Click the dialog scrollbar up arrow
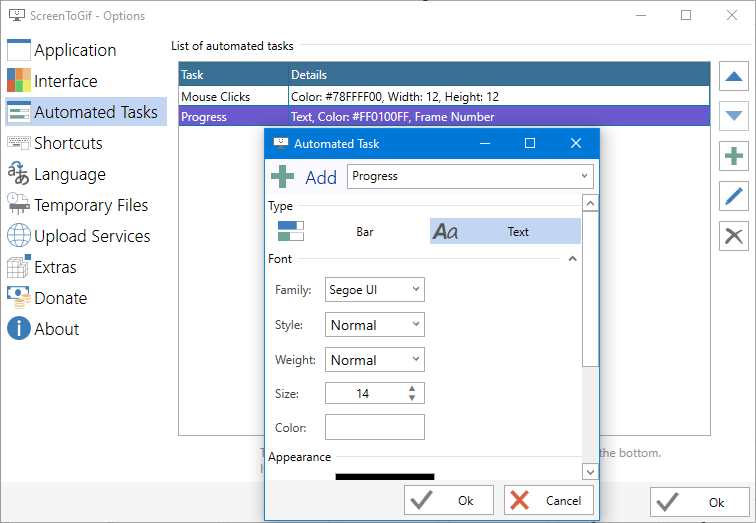756x523 pixels. [590, 203]
